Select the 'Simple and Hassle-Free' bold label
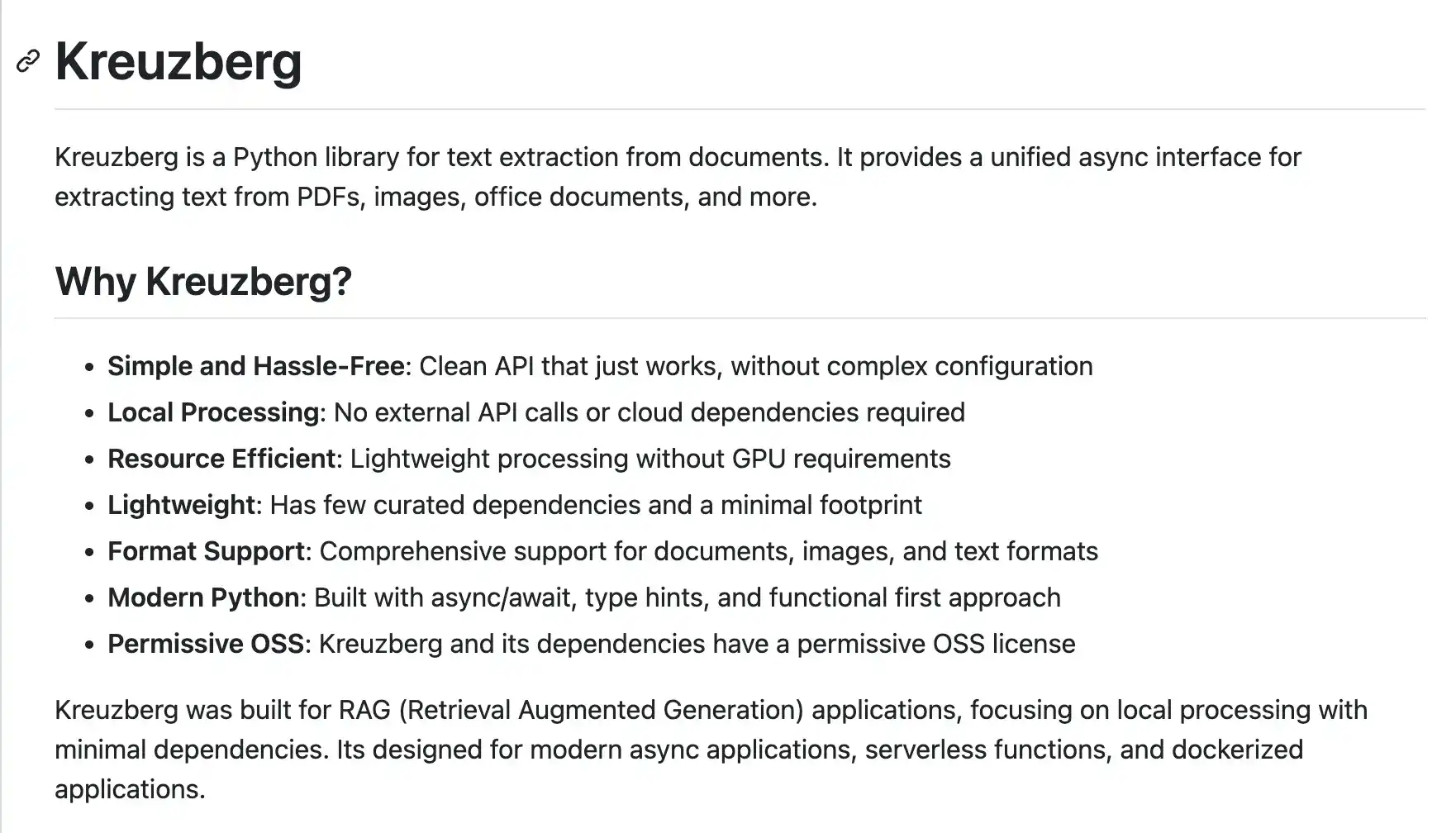 (x=256, y=366)
